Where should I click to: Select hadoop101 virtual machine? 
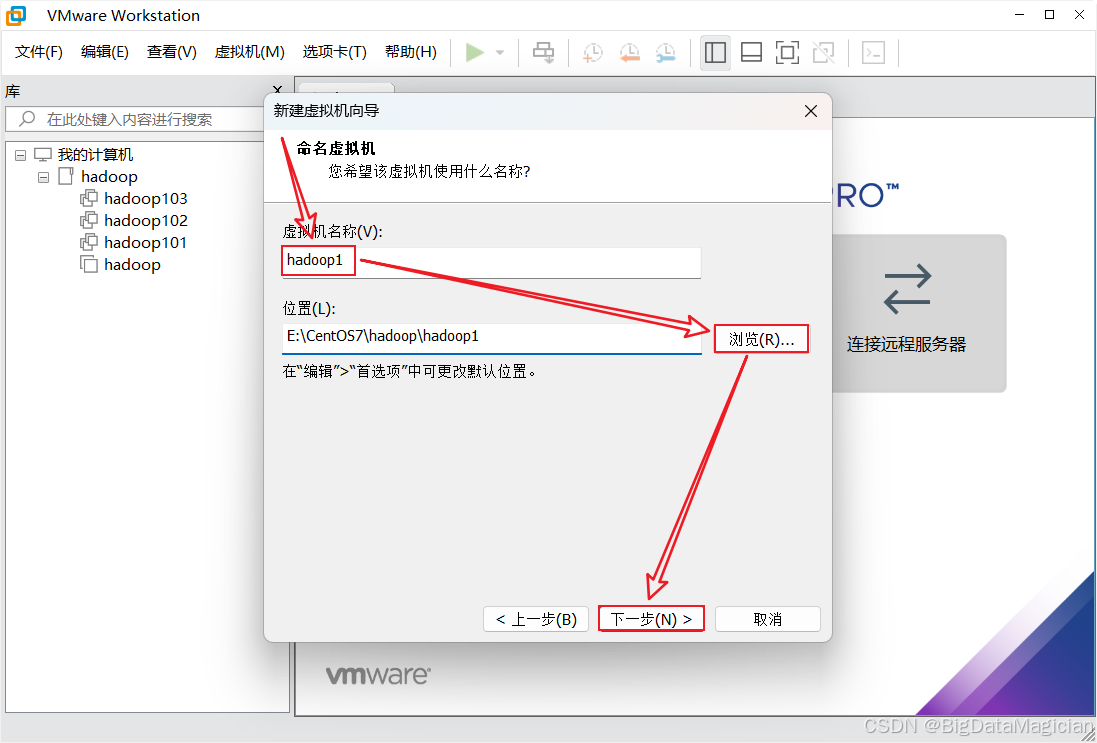point(146,243)
